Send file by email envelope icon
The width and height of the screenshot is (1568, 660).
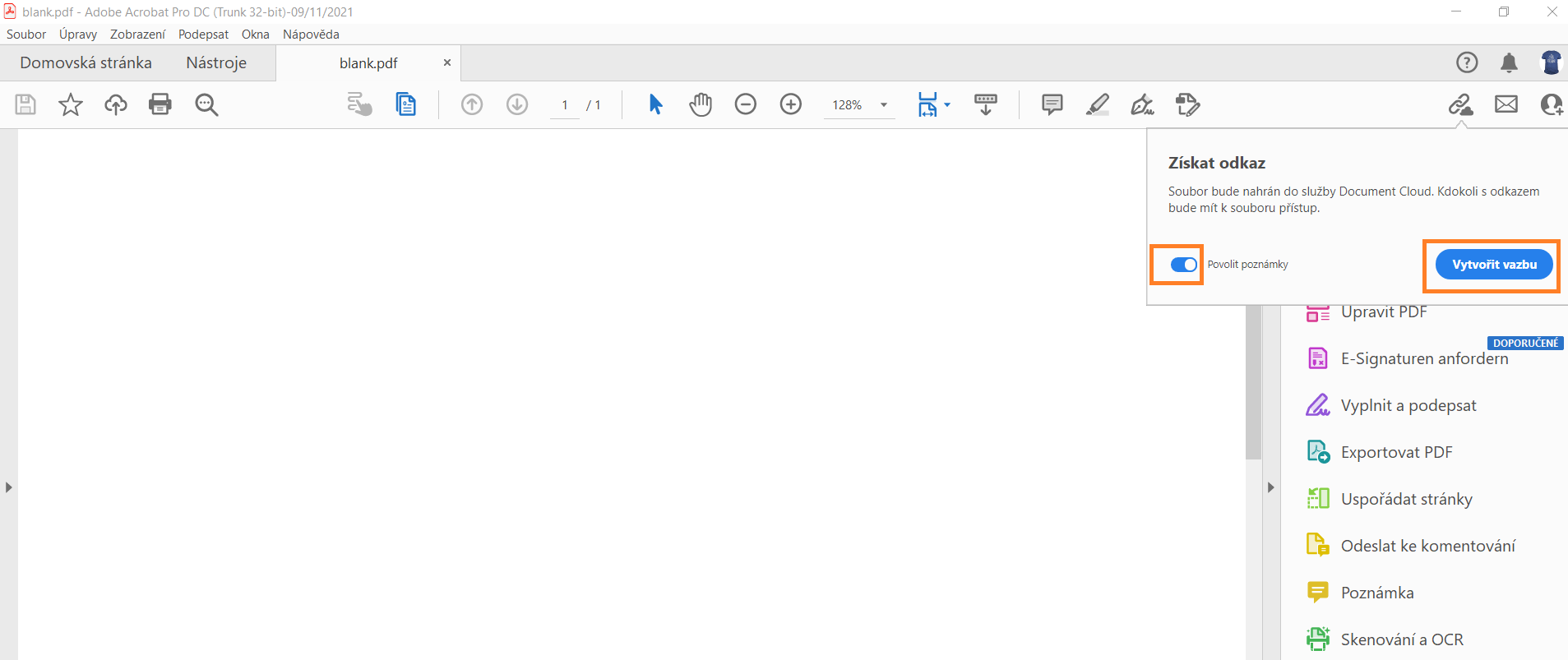[1506, 104]
